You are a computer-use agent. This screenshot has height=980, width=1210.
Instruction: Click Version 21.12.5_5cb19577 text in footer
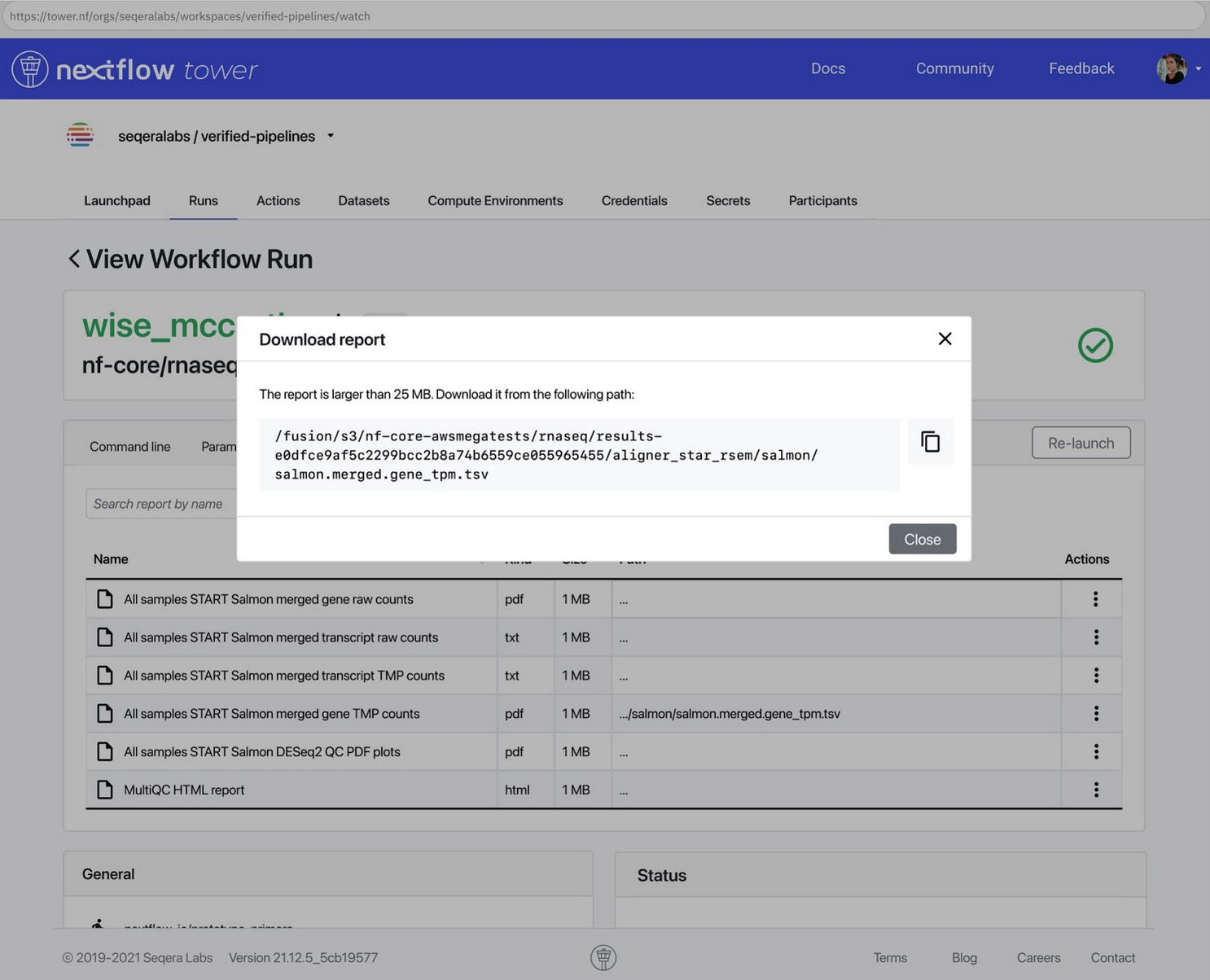[x=303, y=958]
